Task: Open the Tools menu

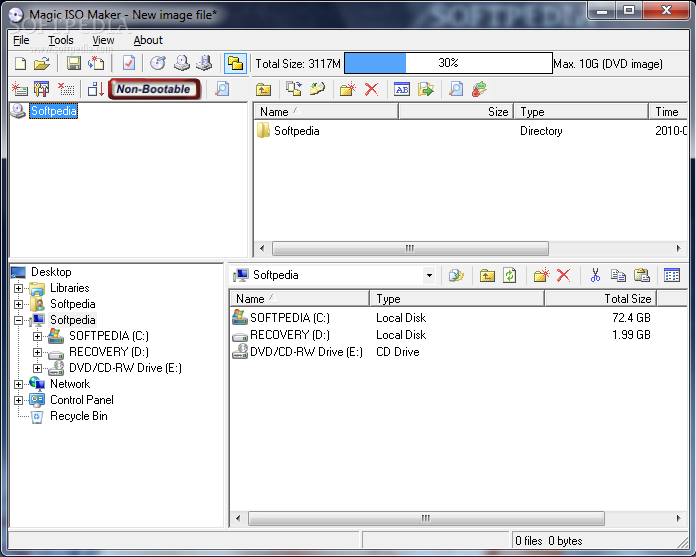Action: pos(61,40)
